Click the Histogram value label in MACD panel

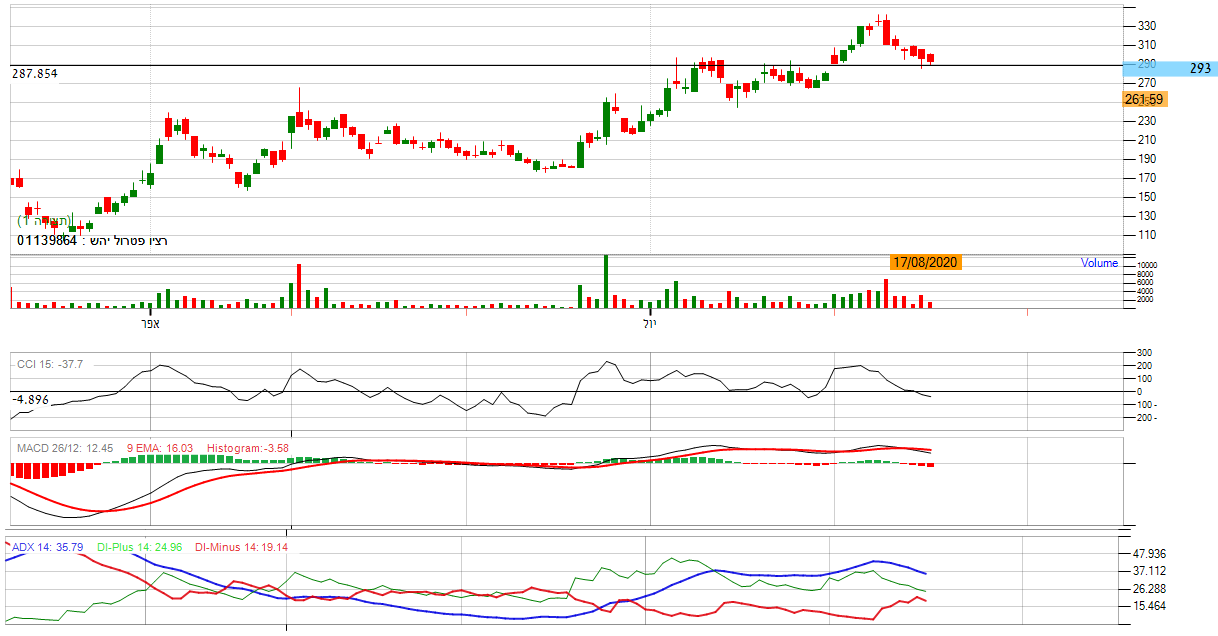click(248, 447)
